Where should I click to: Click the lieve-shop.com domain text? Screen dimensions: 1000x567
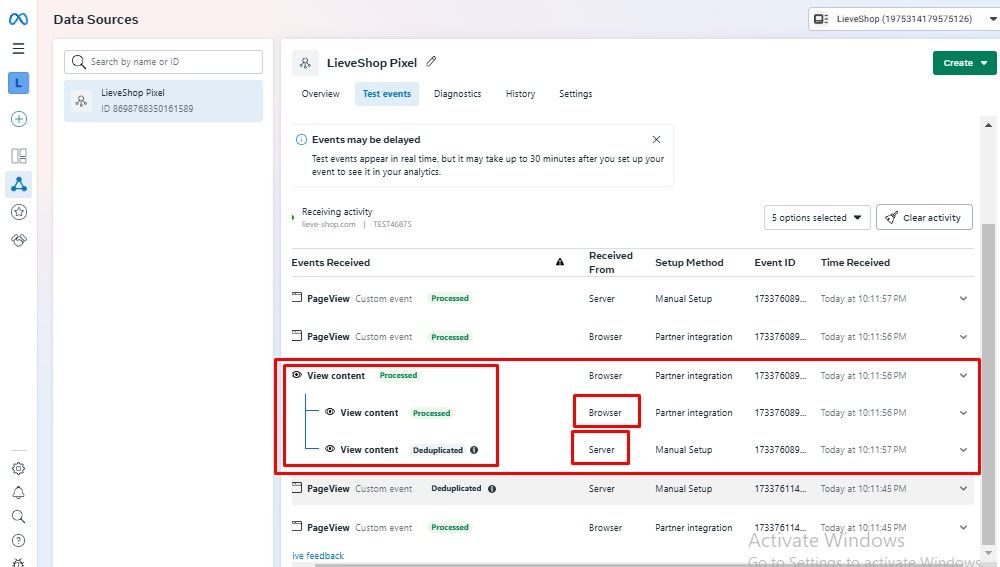pos(328,225)
